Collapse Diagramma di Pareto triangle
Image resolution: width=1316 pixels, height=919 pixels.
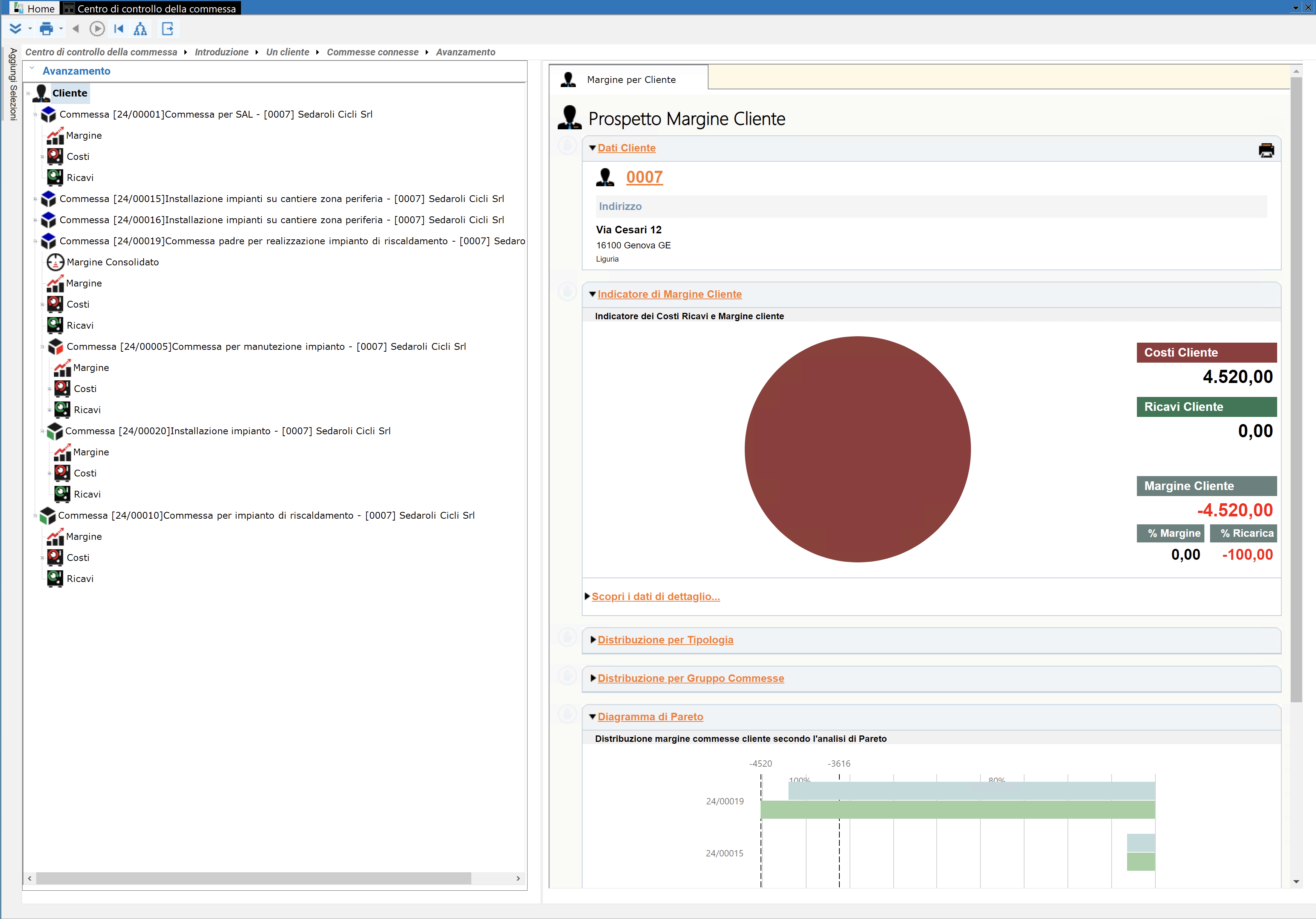click(592, 716)
